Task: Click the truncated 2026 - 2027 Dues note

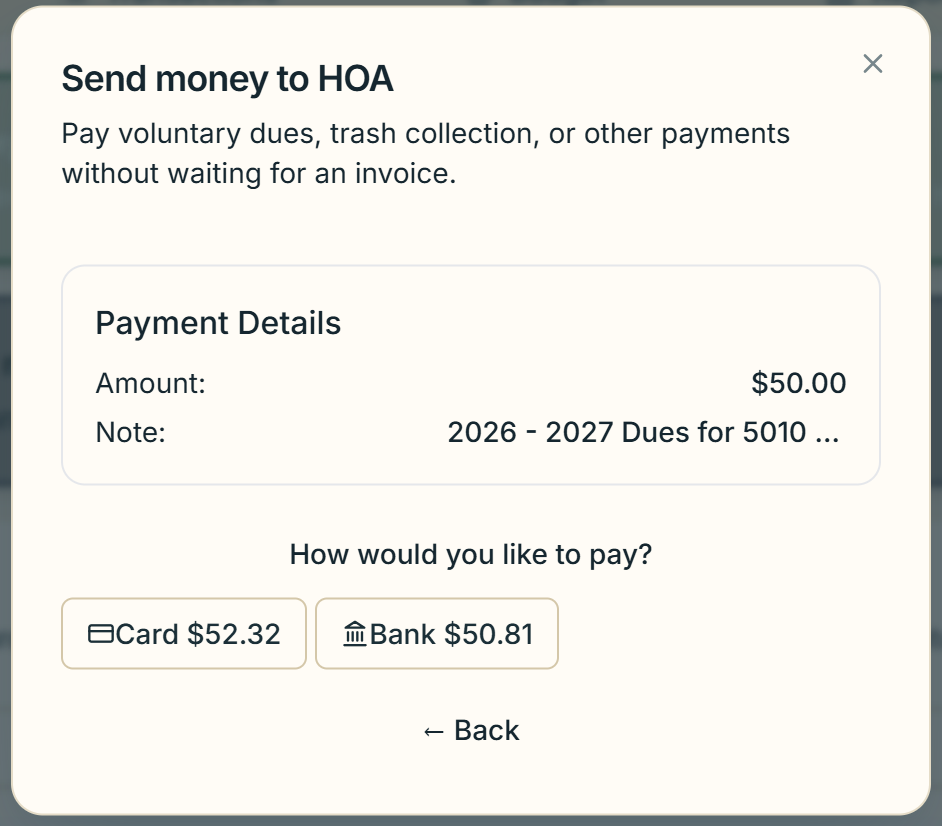Action: pyautogui.click(x=643, y=433)
